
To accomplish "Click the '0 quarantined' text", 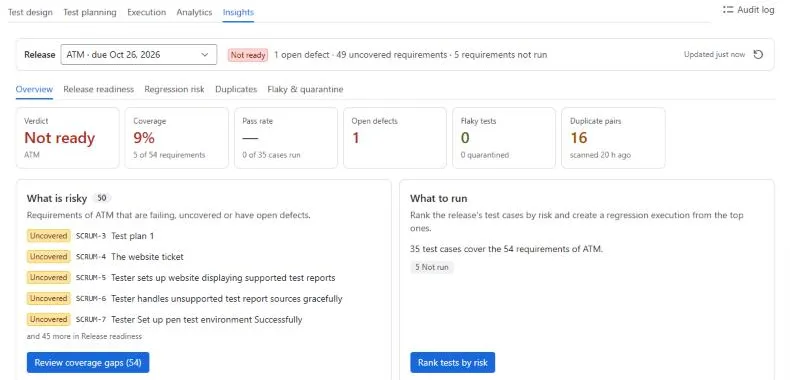I will pyautogui.click(x=485, y=155).
